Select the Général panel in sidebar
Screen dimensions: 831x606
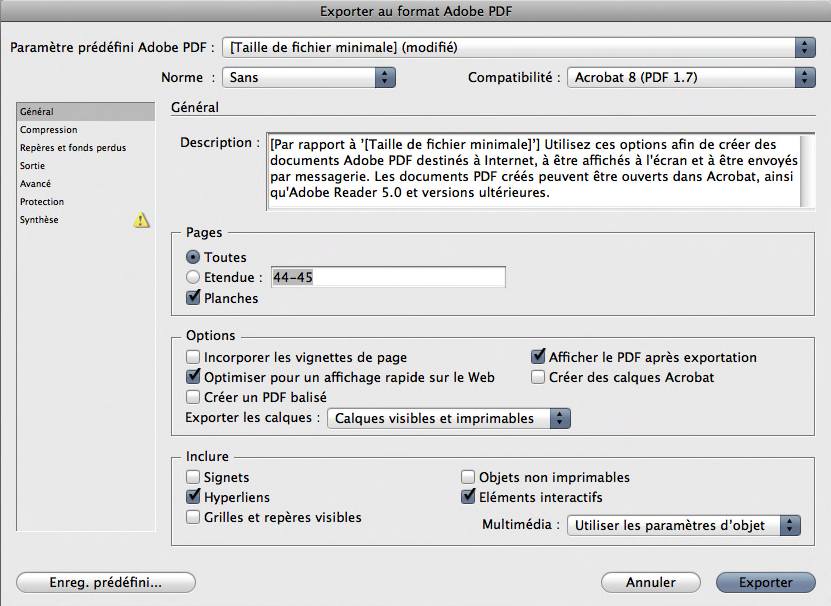coord(85,112)
